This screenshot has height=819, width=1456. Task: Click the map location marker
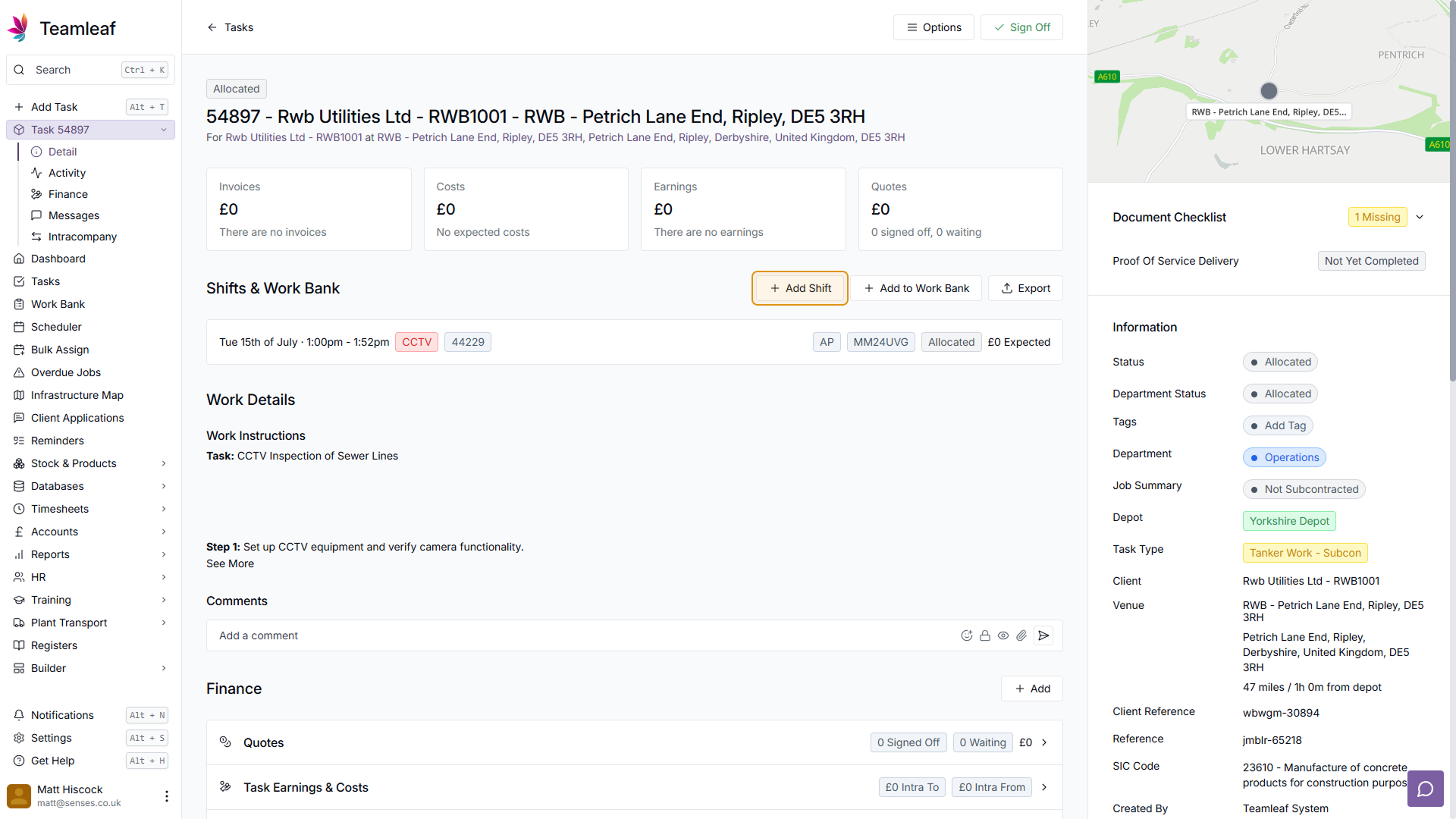1269,91
